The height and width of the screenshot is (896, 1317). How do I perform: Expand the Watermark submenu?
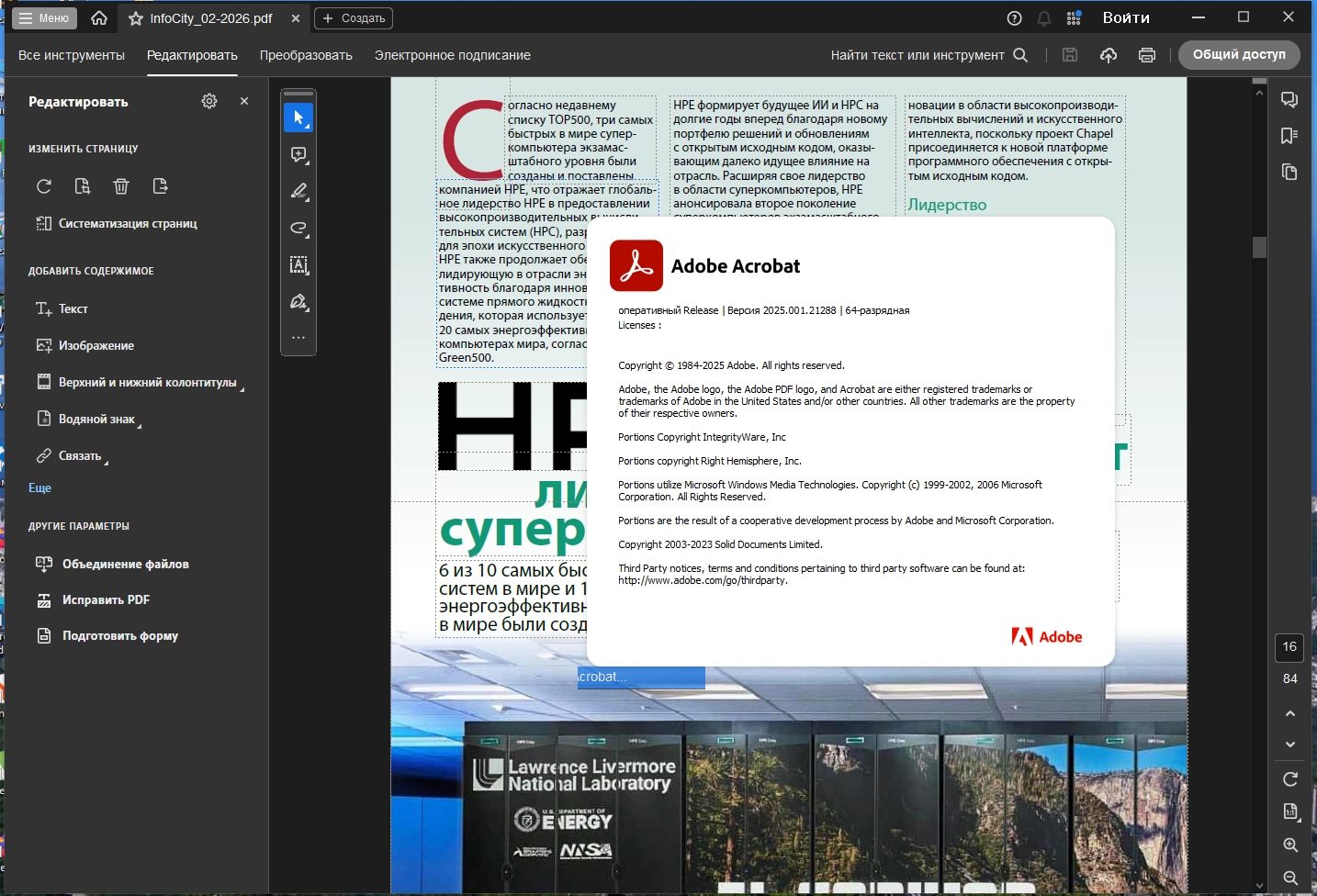click(x=96, y=420)
